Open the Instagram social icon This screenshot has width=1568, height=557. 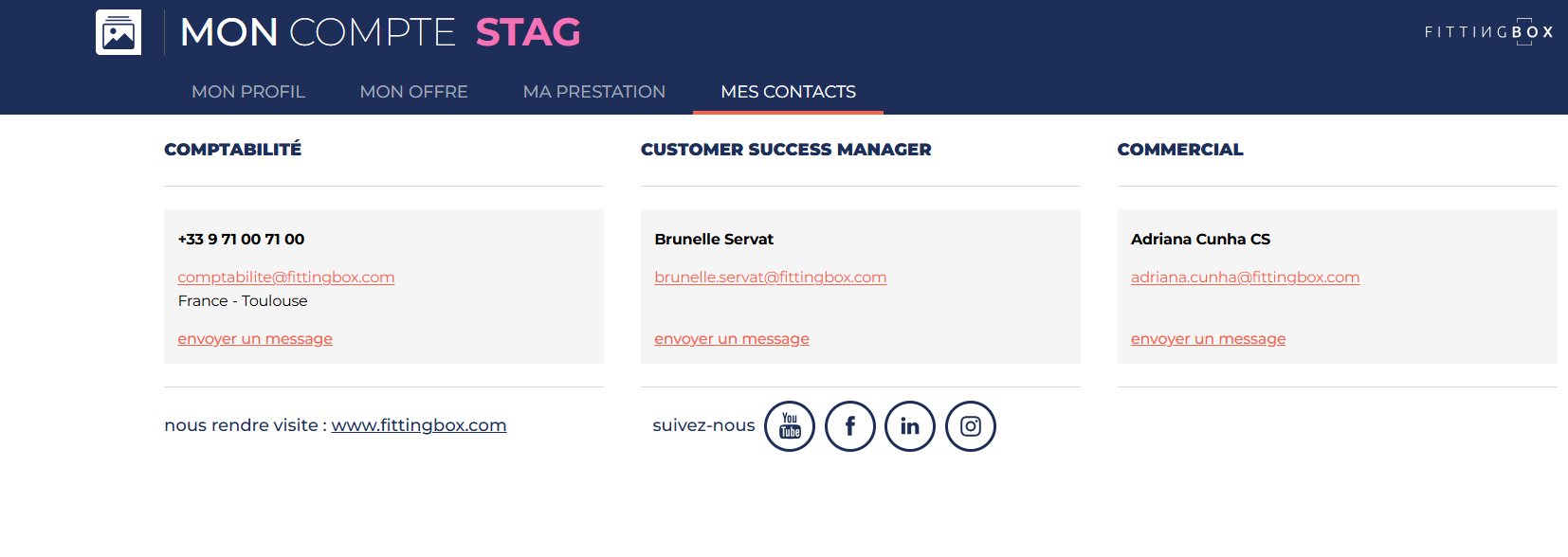(x=971, y=426)
